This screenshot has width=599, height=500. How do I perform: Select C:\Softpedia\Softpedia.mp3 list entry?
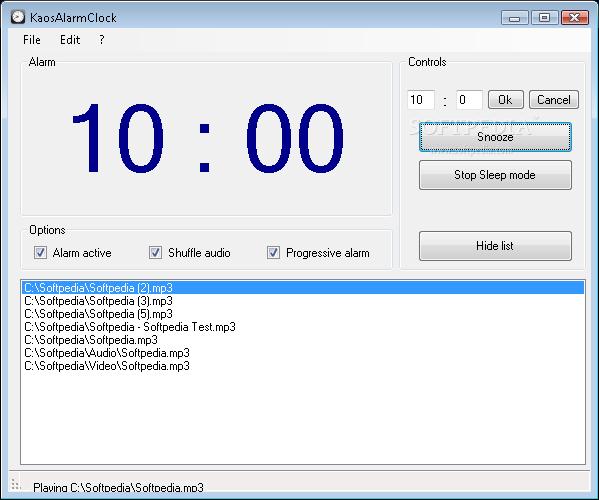(303, 340)
